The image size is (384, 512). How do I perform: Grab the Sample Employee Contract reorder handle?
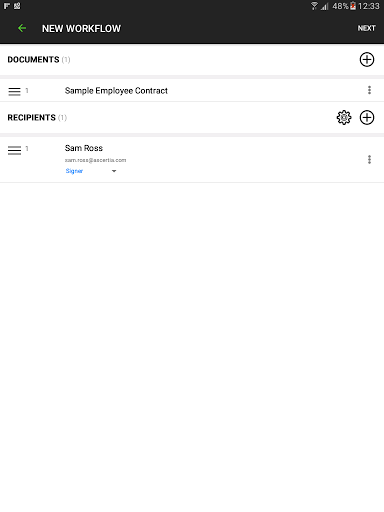14,91
